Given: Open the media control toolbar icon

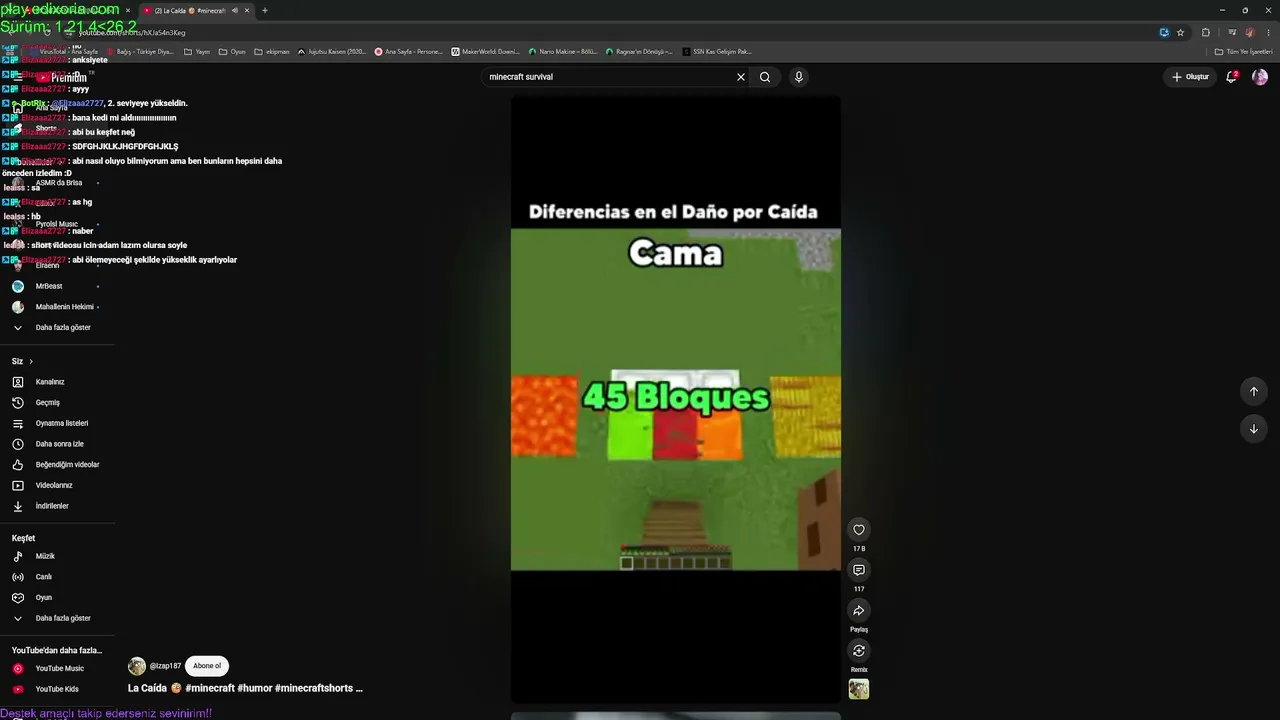Looking at the screenshot, I should click(1232, 32).
